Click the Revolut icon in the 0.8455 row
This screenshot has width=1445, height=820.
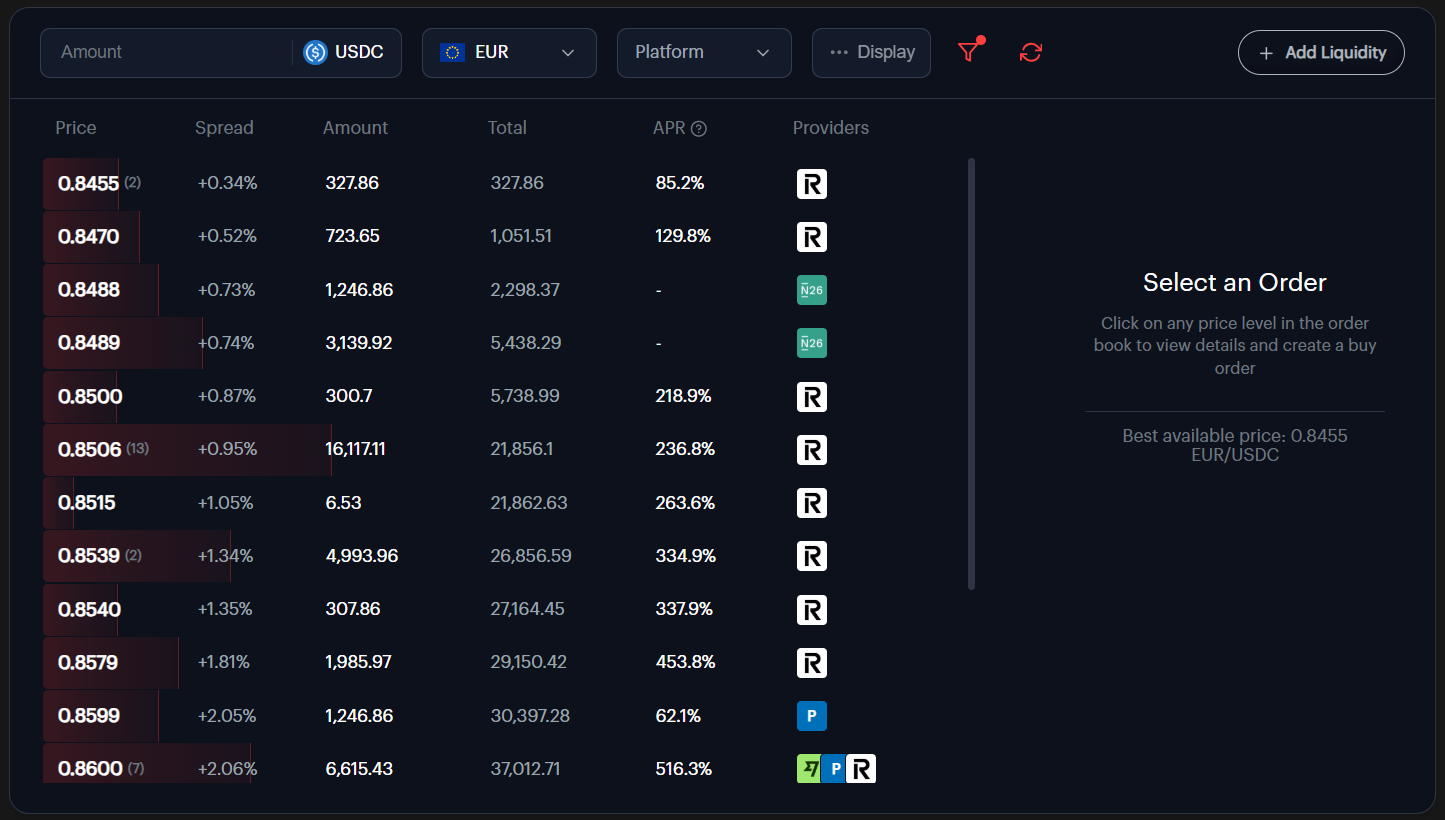pyautogui.click(x=812, y=184)
